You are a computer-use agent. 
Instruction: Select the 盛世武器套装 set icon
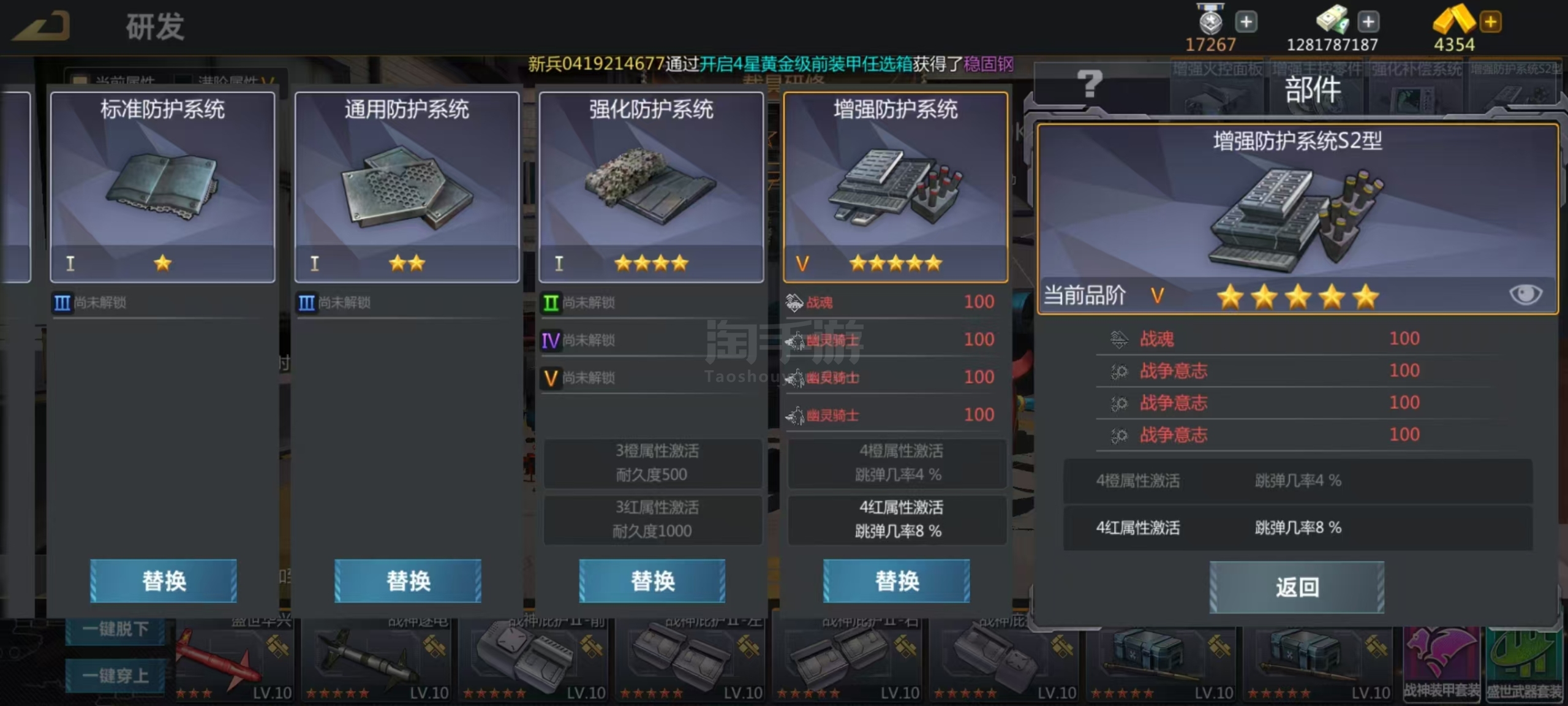[1526, 664]
